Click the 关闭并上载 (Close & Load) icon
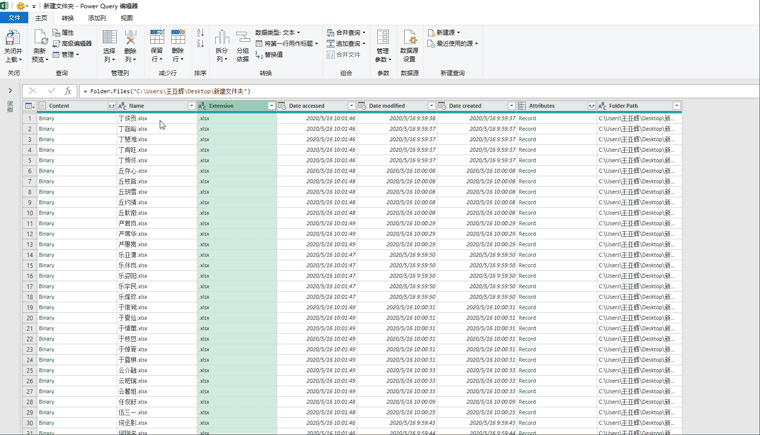 click(x=13, y=38)
